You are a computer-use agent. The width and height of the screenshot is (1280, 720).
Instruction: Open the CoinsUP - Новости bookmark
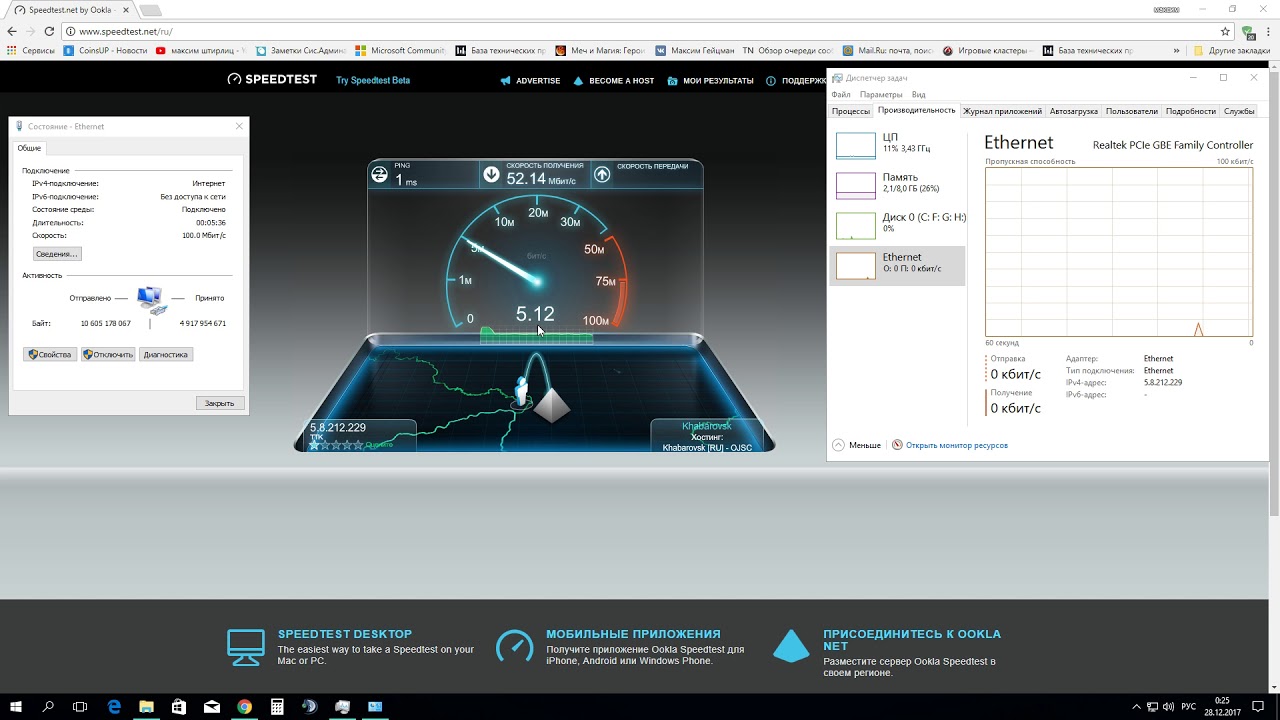[105, 50]
